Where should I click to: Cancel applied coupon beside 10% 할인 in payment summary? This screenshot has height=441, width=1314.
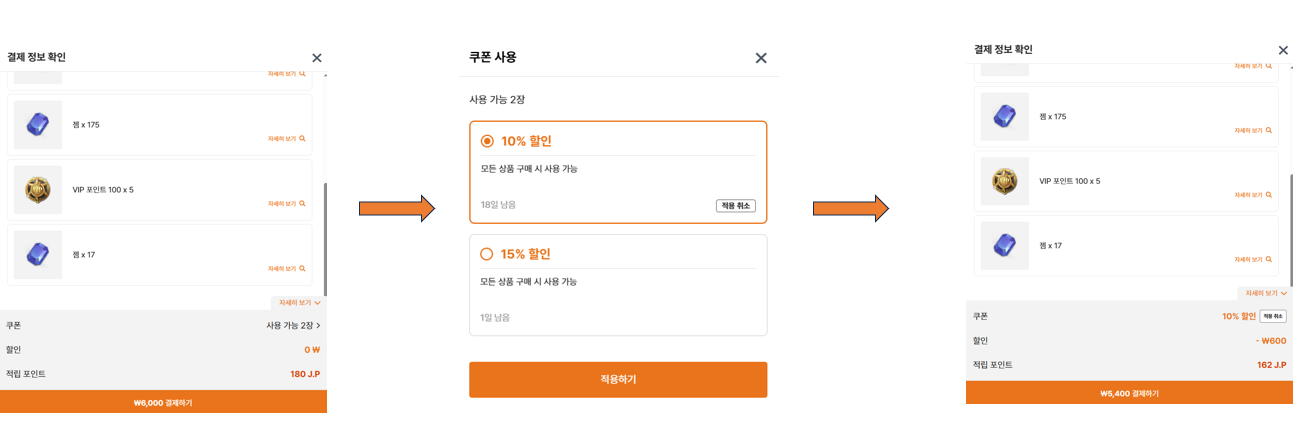pos(1272,316)
